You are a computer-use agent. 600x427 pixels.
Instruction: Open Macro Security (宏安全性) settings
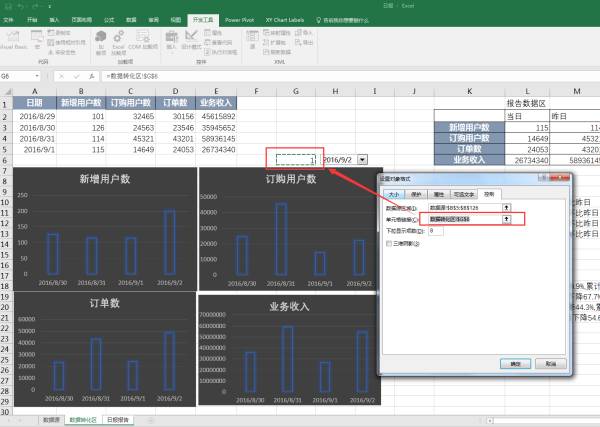61,52
